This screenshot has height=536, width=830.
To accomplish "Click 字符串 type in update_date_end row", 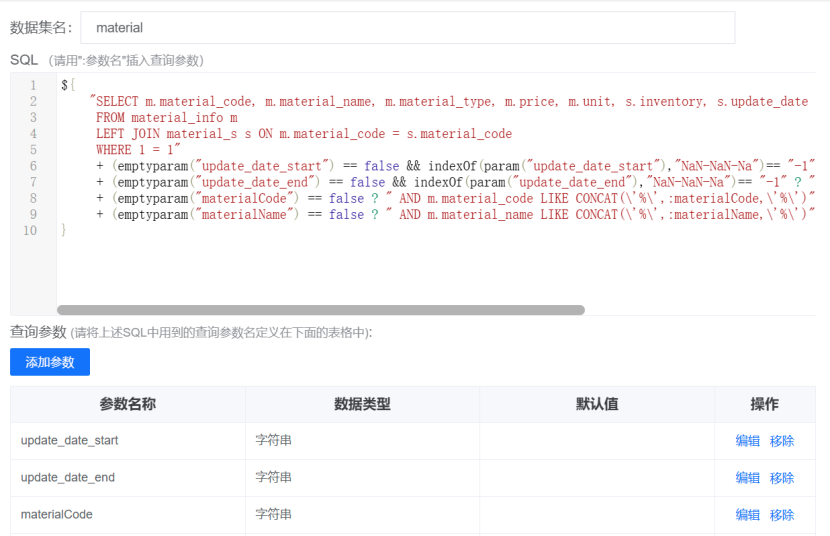I will [x=273, y=477].
